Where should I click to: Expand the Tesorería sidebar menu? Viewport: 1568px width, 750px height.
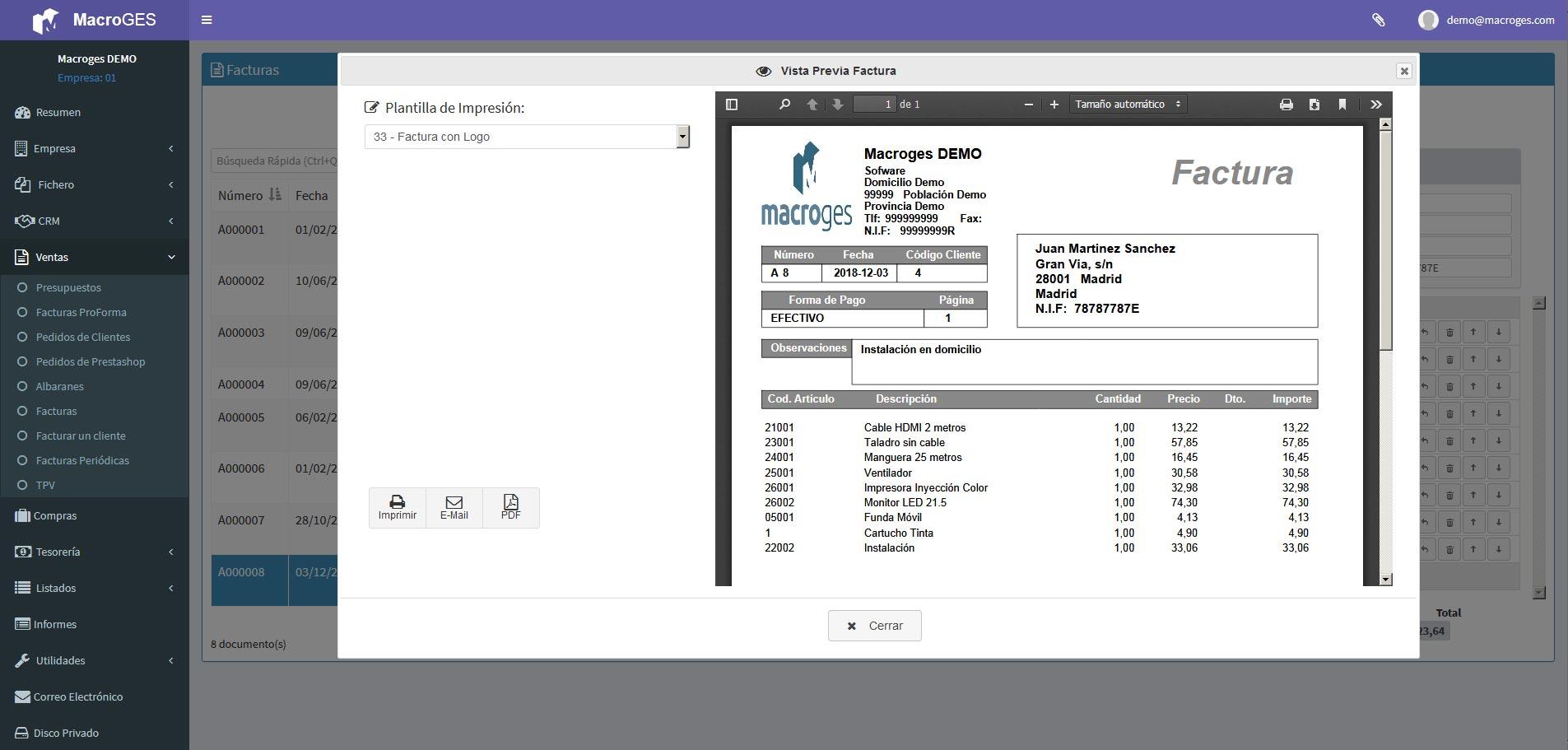coord(95,552)
